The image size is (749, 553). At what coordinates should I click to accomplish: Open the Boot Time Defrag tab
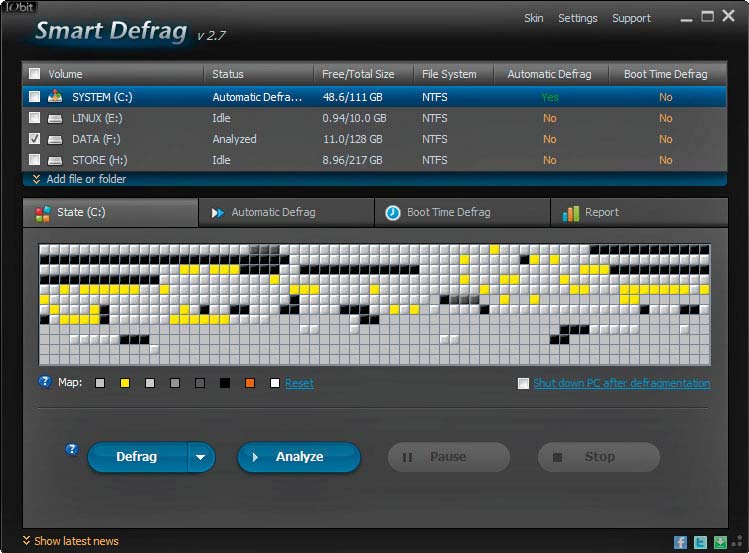(x=462, y=213)
